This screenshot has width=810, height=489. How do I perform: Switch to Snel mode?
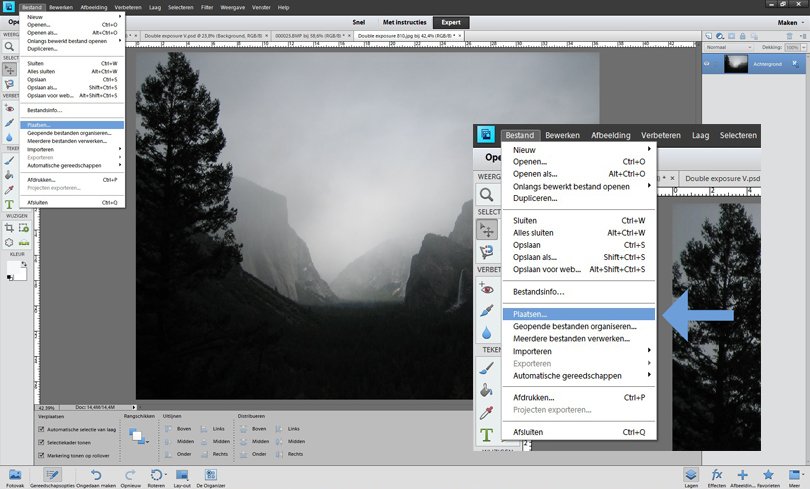pyautogui.click(x=359, y=22)
